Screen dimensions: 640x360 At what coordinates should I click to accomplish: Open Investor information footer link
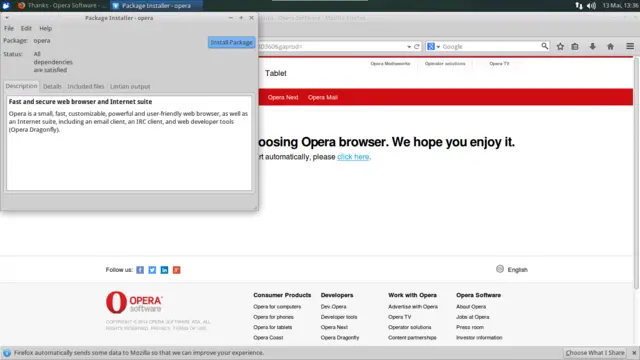[x=479, y=338]
